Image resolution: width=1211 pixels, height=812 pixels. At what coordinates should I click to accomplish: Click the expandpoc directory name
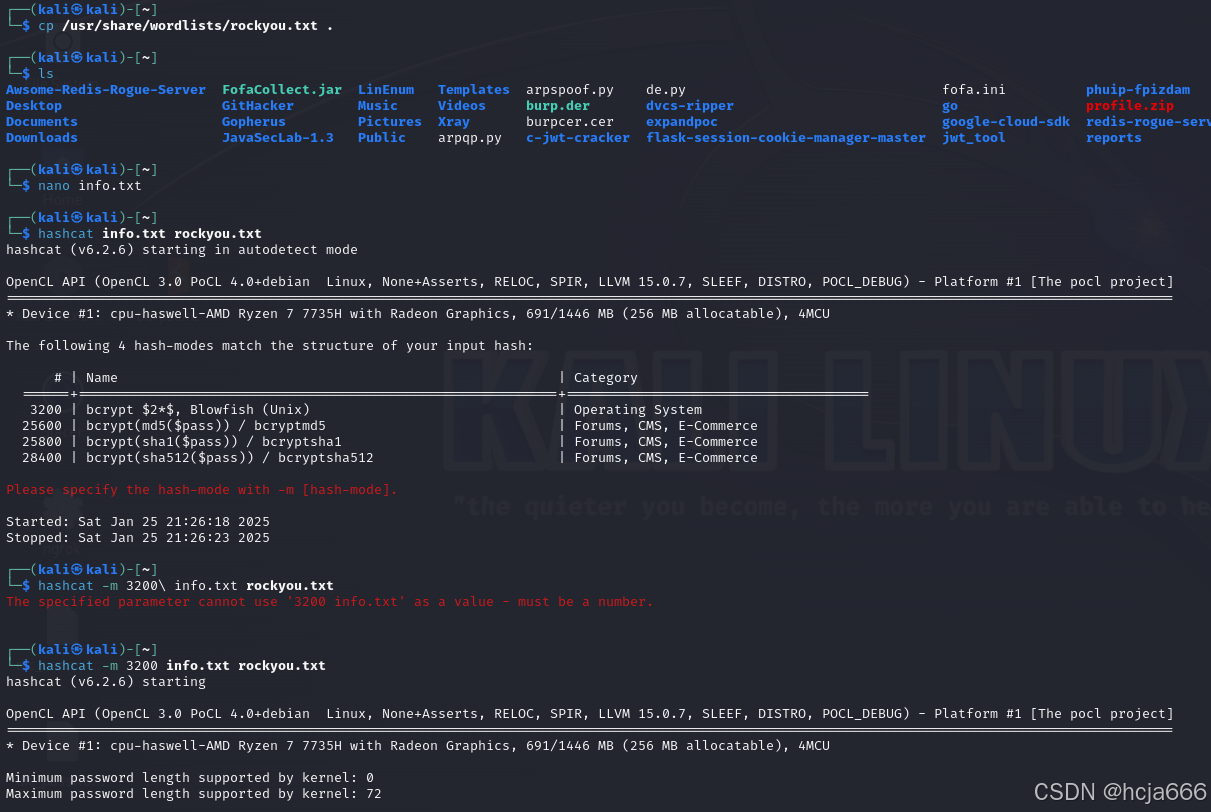click(682, 122)
